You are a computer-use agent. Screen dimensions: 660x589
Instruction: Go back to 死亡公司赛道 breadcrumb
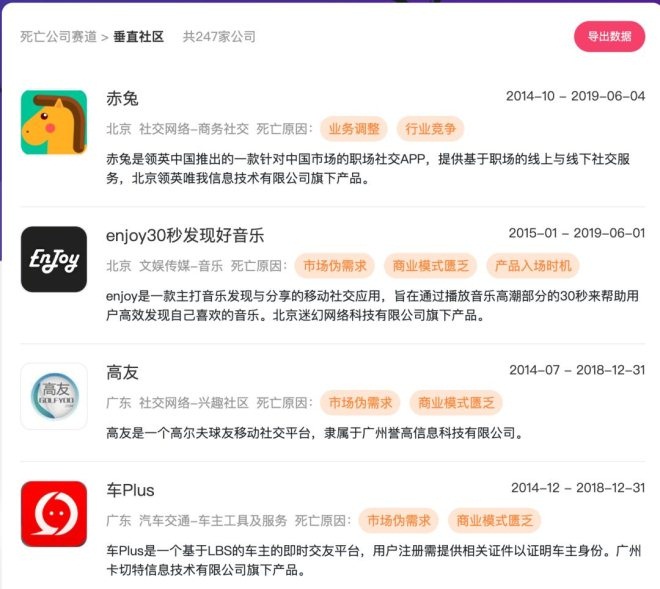pyautogui.click(x=59, y=37)
